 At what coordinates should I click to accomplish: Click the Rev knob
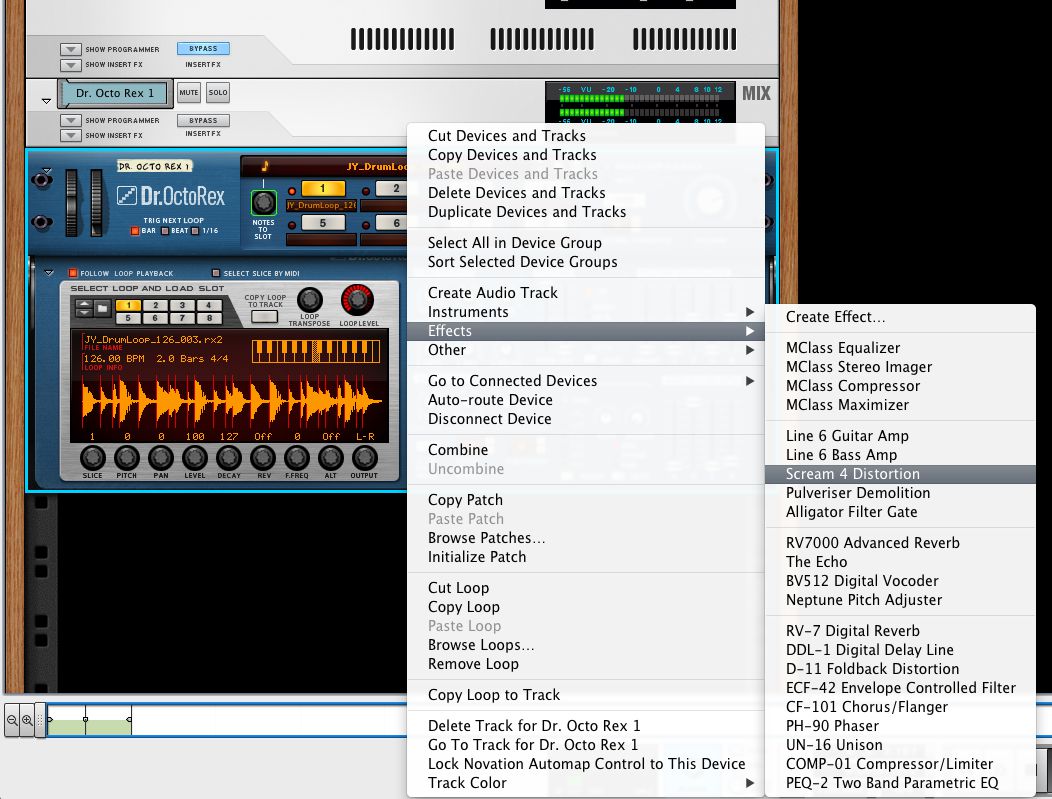click(x=263, y=458)
